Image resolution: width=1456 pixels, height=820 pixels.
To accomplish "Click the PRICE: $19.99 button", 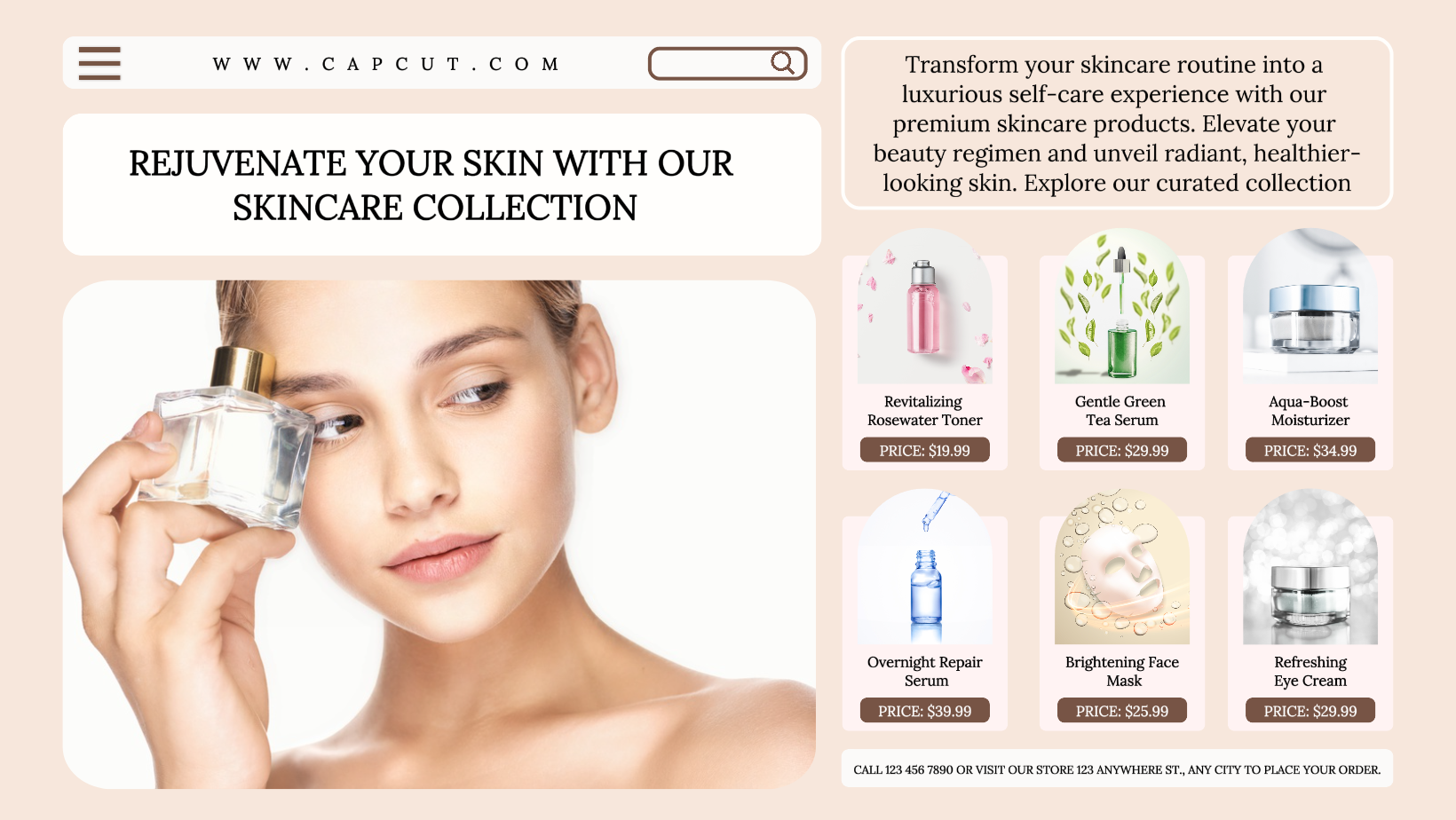I will tap(925, 450).
